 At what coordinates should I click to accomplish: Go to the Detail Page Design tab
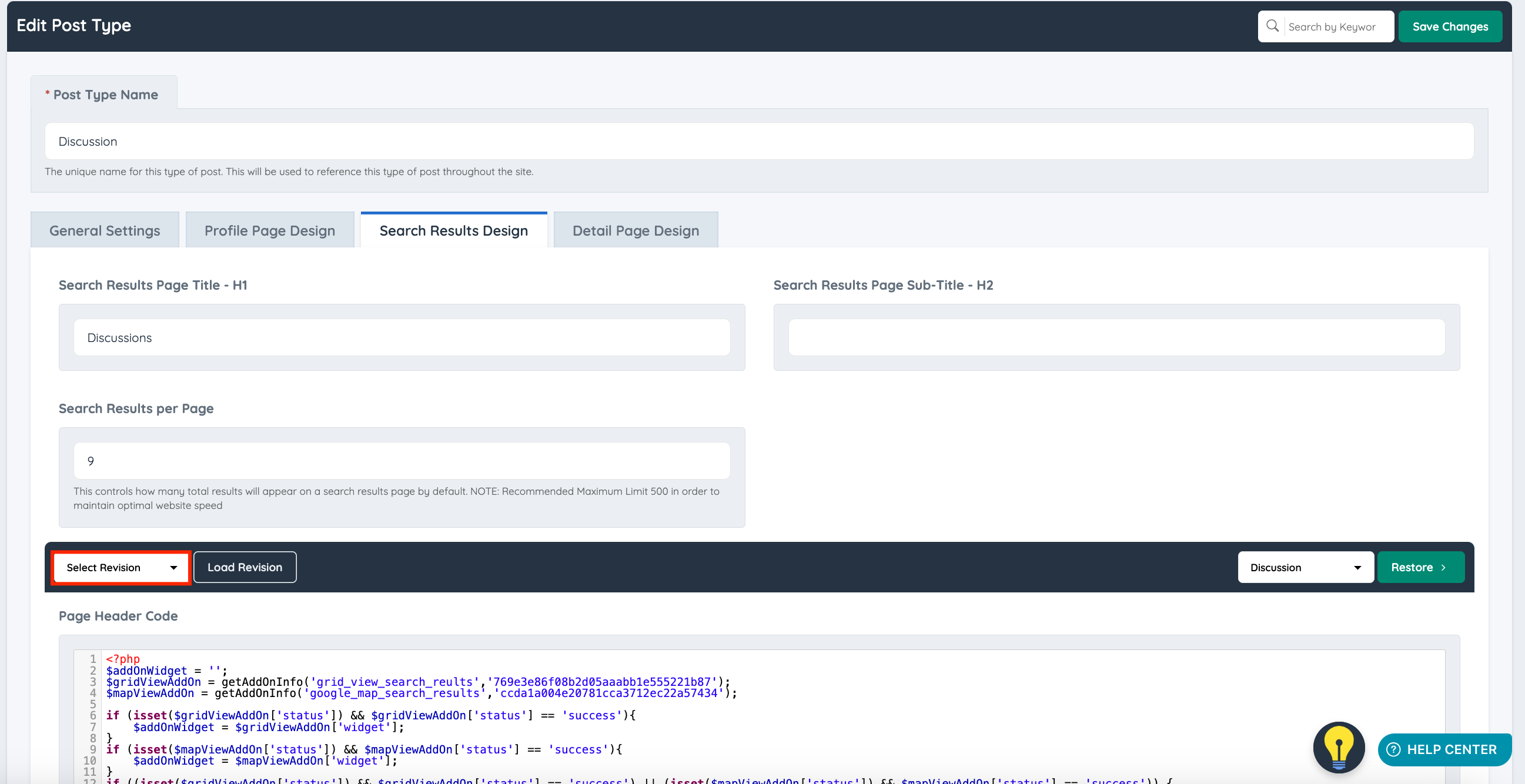pos(635,231)
